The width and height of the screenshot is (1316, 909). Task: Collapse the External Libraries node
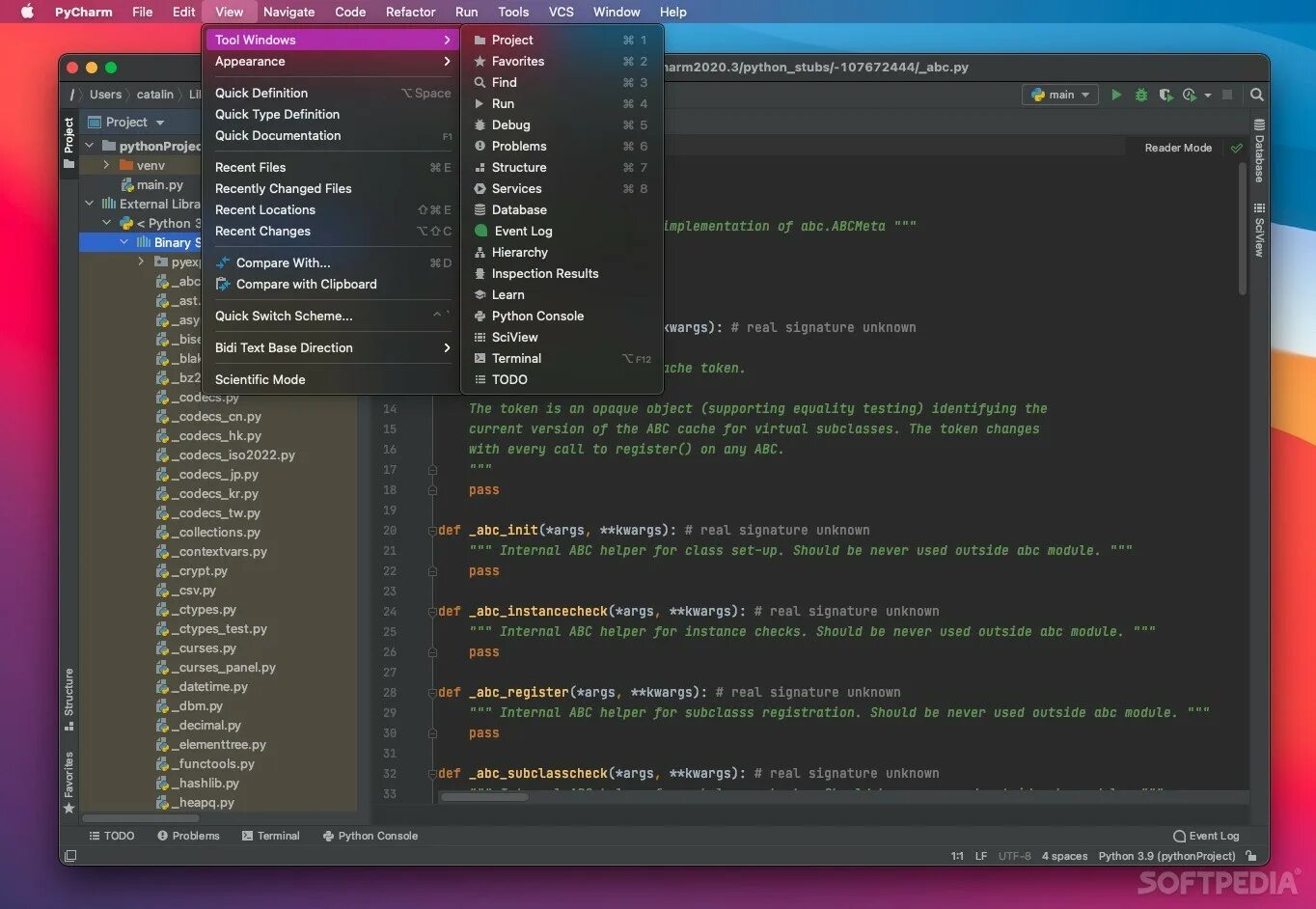(90, 204)
